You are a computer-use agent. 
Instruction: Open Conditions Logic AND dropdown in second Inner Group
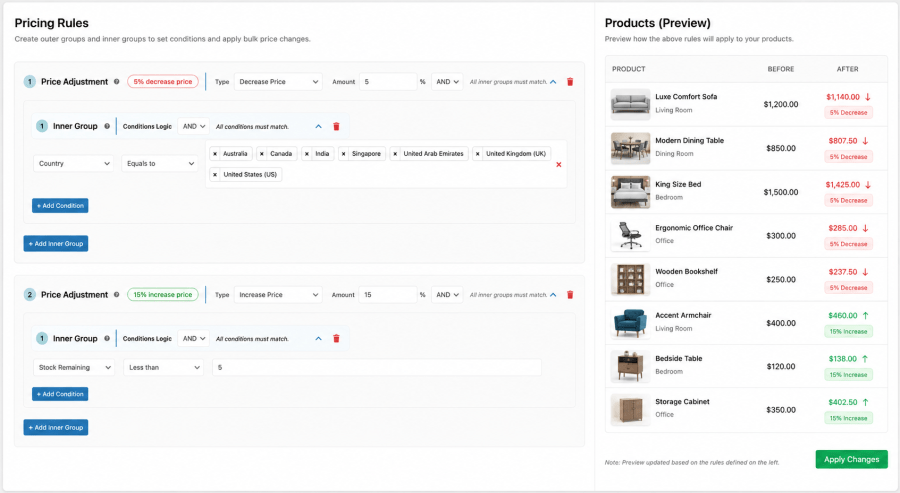(193, 339)
